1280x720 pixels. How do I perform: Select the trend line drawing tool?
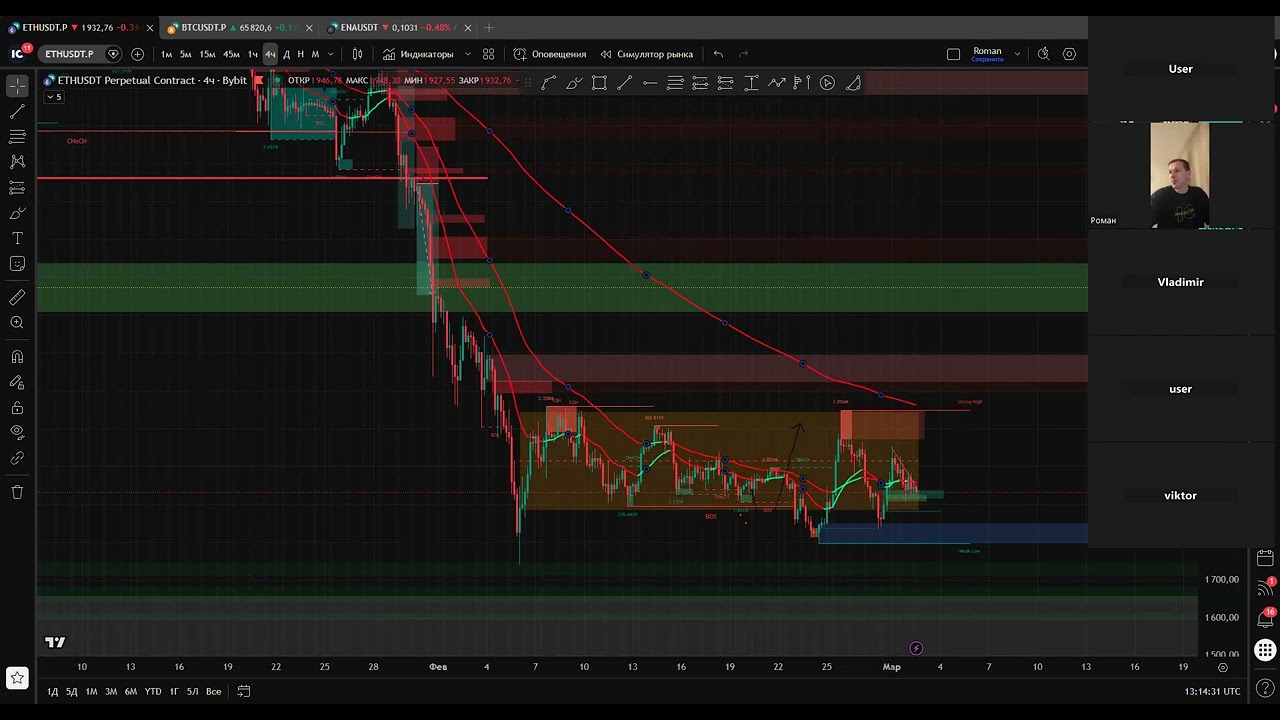[17, 111]
